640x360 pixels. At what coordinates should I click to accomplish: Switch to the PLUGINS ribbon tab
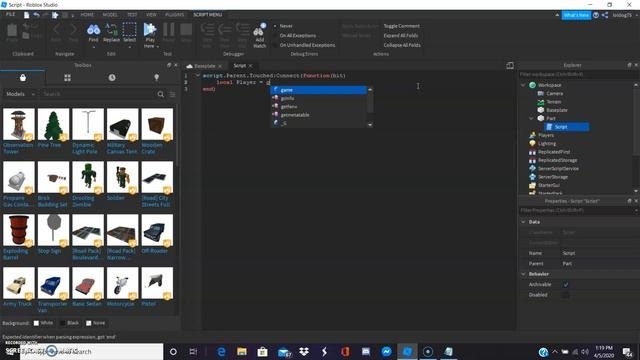pyautogui.click(x=175, y=15)
